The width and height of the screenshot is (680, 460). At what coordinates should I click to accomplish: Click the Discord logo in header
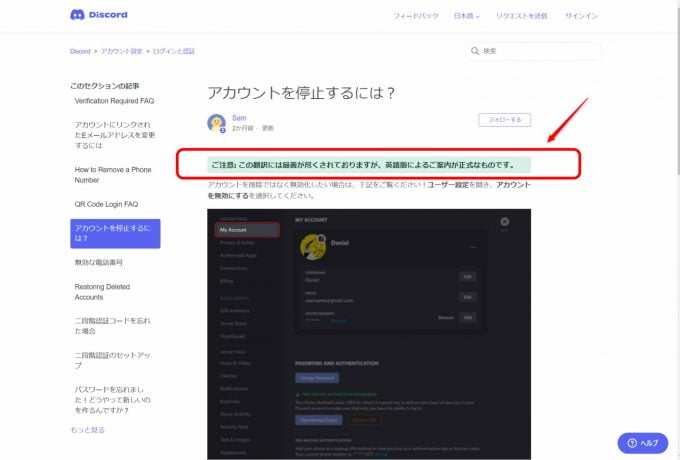point(98,15)
